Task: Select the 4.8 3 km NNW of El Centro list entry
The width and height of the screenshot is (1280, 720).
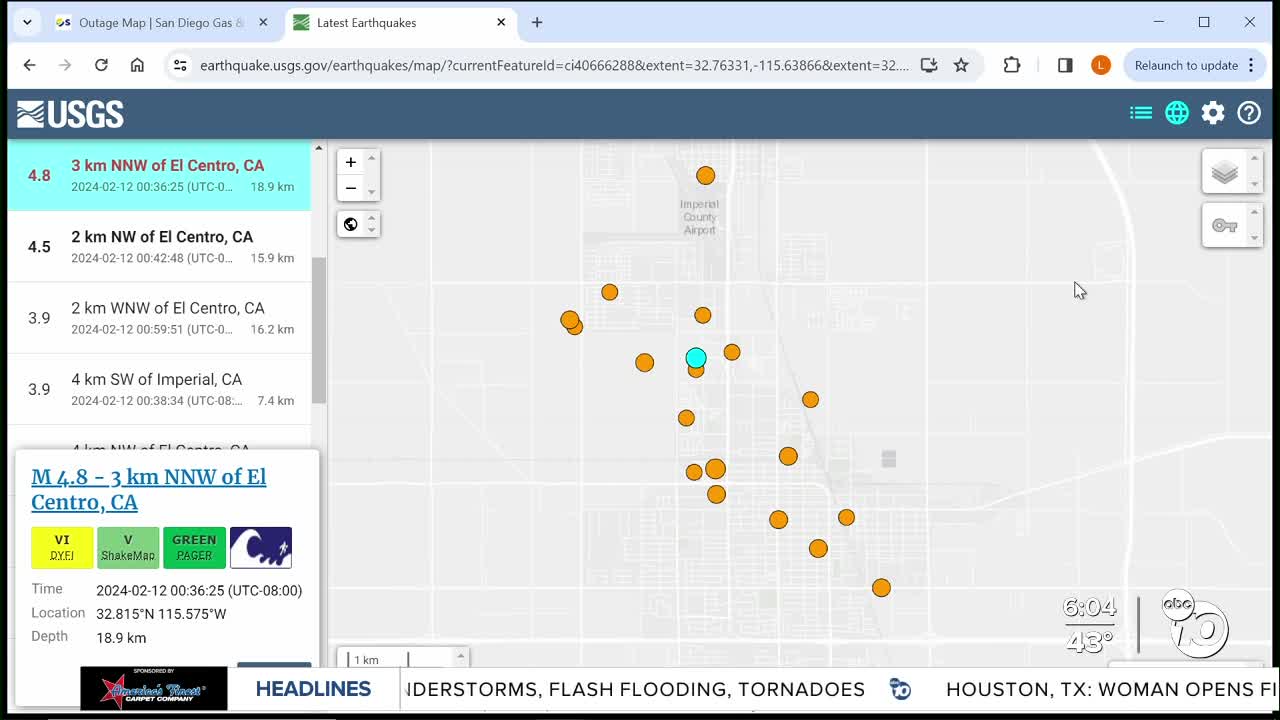Action: [x=159, y=175]
